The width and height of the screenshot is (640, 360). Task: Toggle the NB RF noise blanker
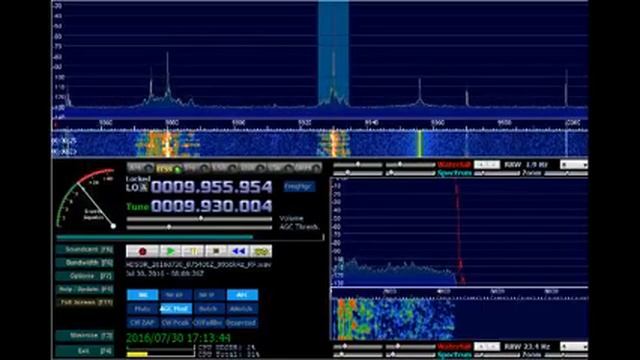coord(176,295)
